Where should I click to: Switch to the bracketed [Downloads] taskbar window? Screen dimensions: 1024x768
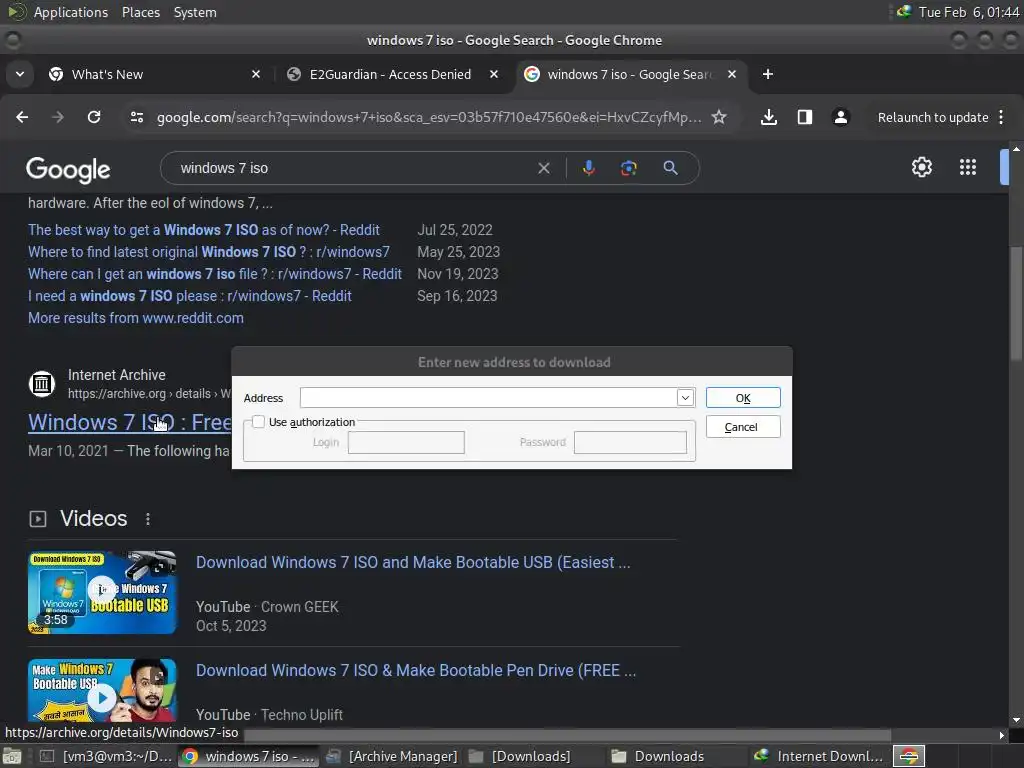click(x=520, y=756)
